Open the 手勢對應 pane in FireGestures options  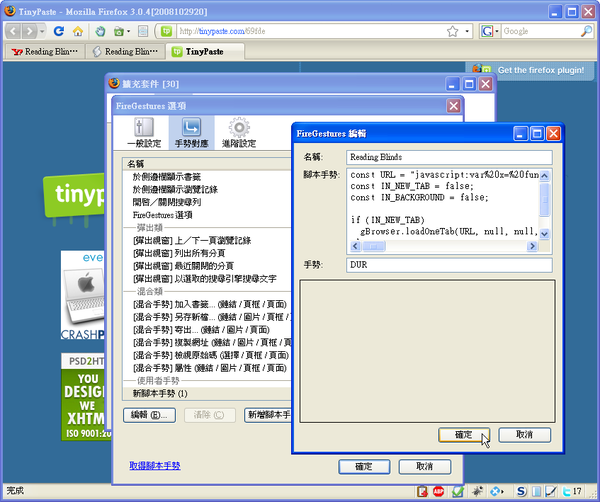click(191, 133)
